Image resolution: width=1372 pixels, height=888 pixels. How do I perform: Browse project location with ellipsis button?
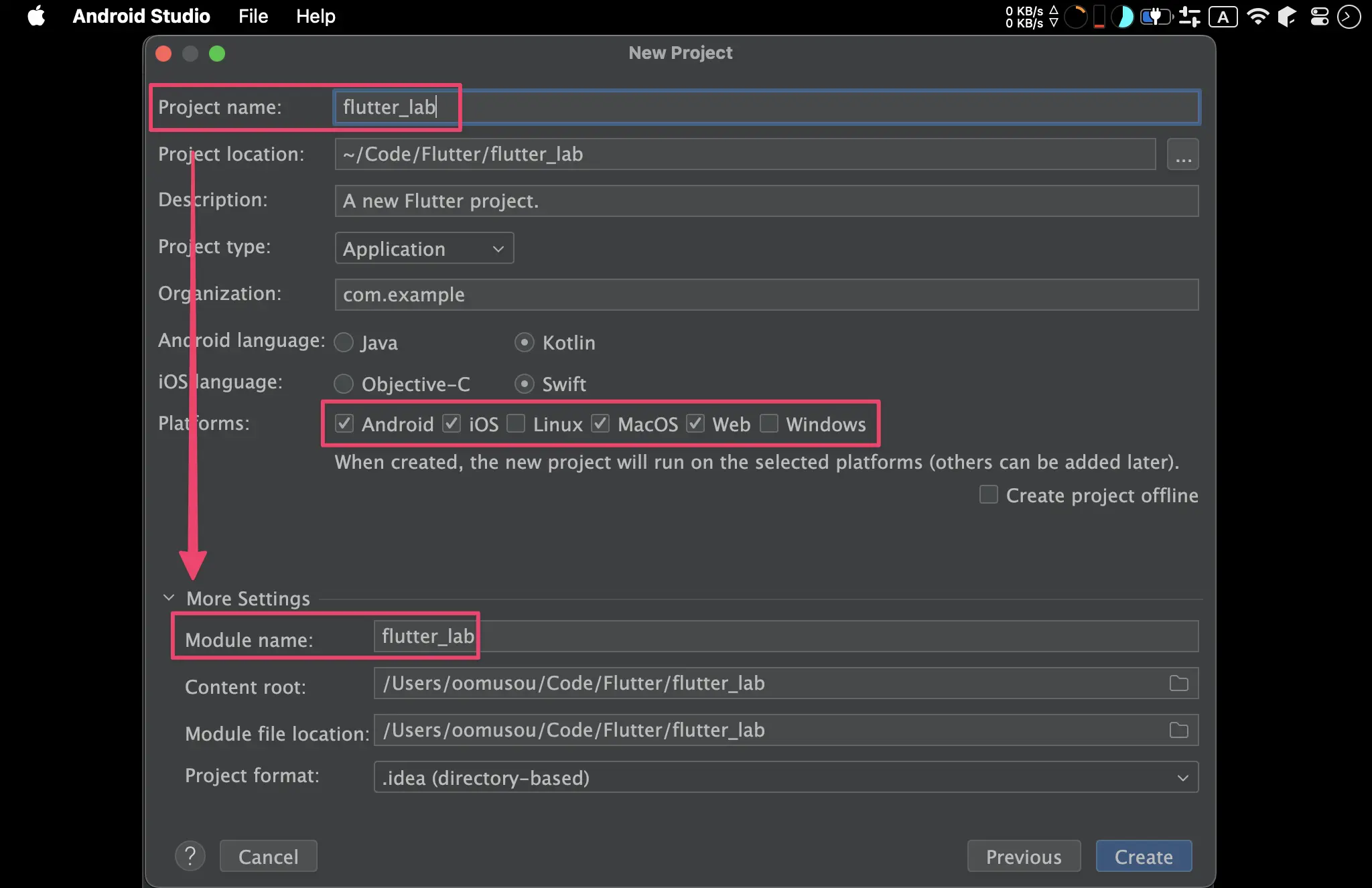(1183, 154)
